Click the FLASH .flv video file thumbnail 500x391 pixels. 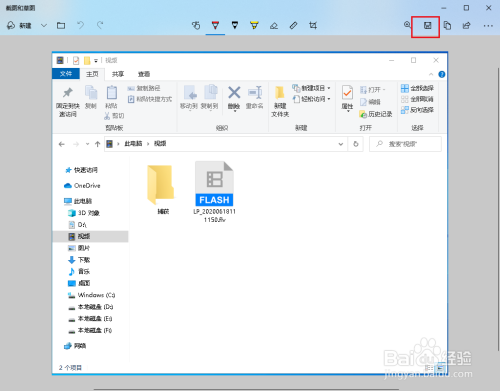(214, 184)
